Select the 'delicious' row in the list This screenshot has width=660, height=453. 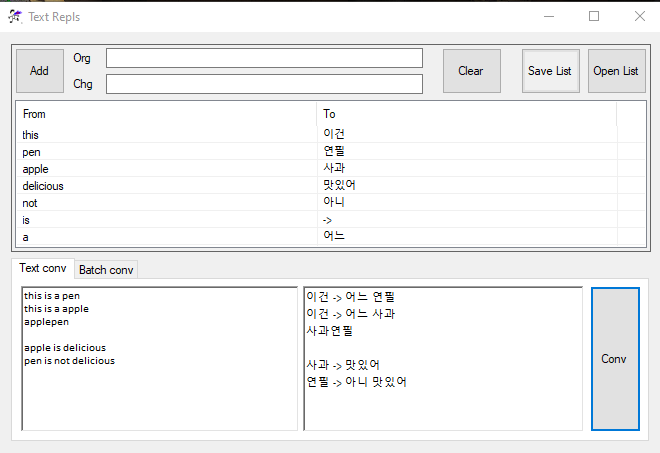(x=330, y=186)
